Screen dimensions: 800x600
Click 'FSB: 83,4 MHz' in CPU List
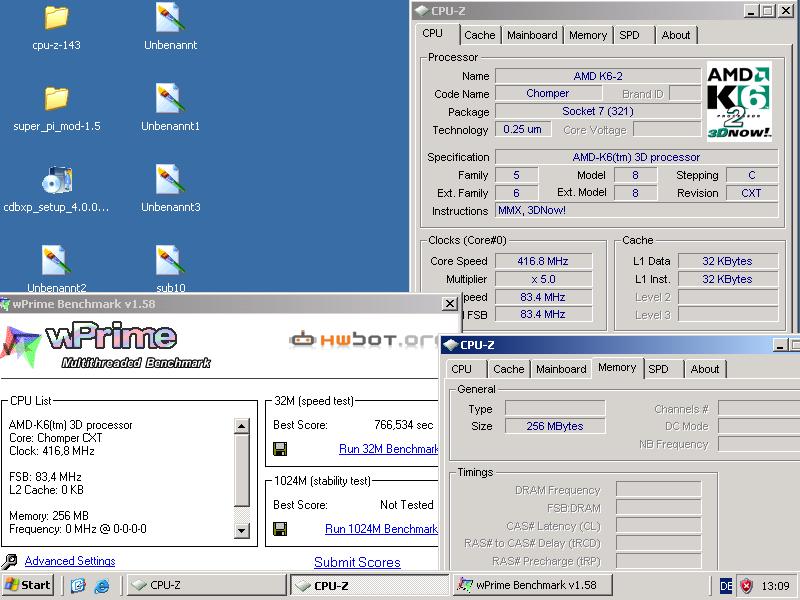click(x=45, y=477)
